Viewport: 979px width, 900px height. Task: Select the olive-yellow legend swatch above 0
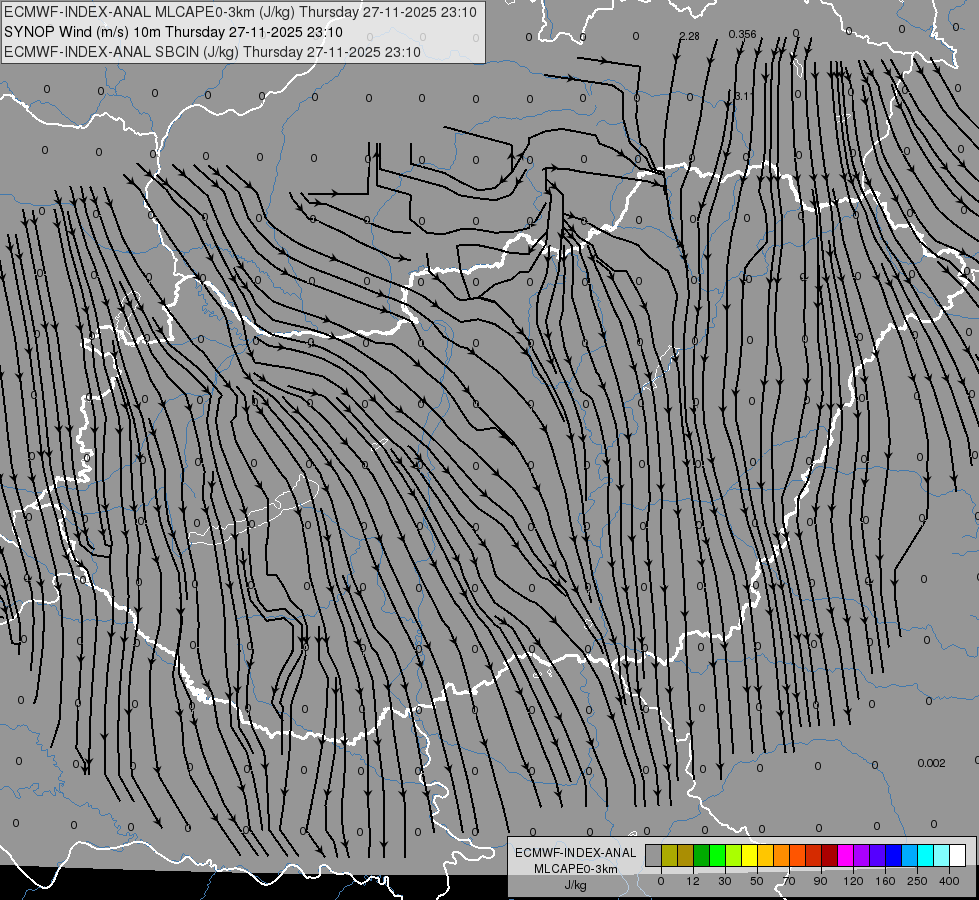tap(669, 855)
